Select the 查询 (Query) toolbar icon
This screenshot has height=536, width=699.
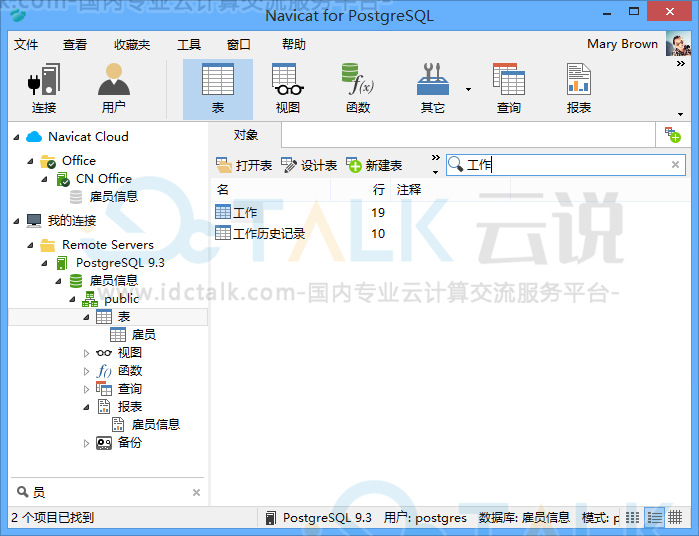(509, 89)
